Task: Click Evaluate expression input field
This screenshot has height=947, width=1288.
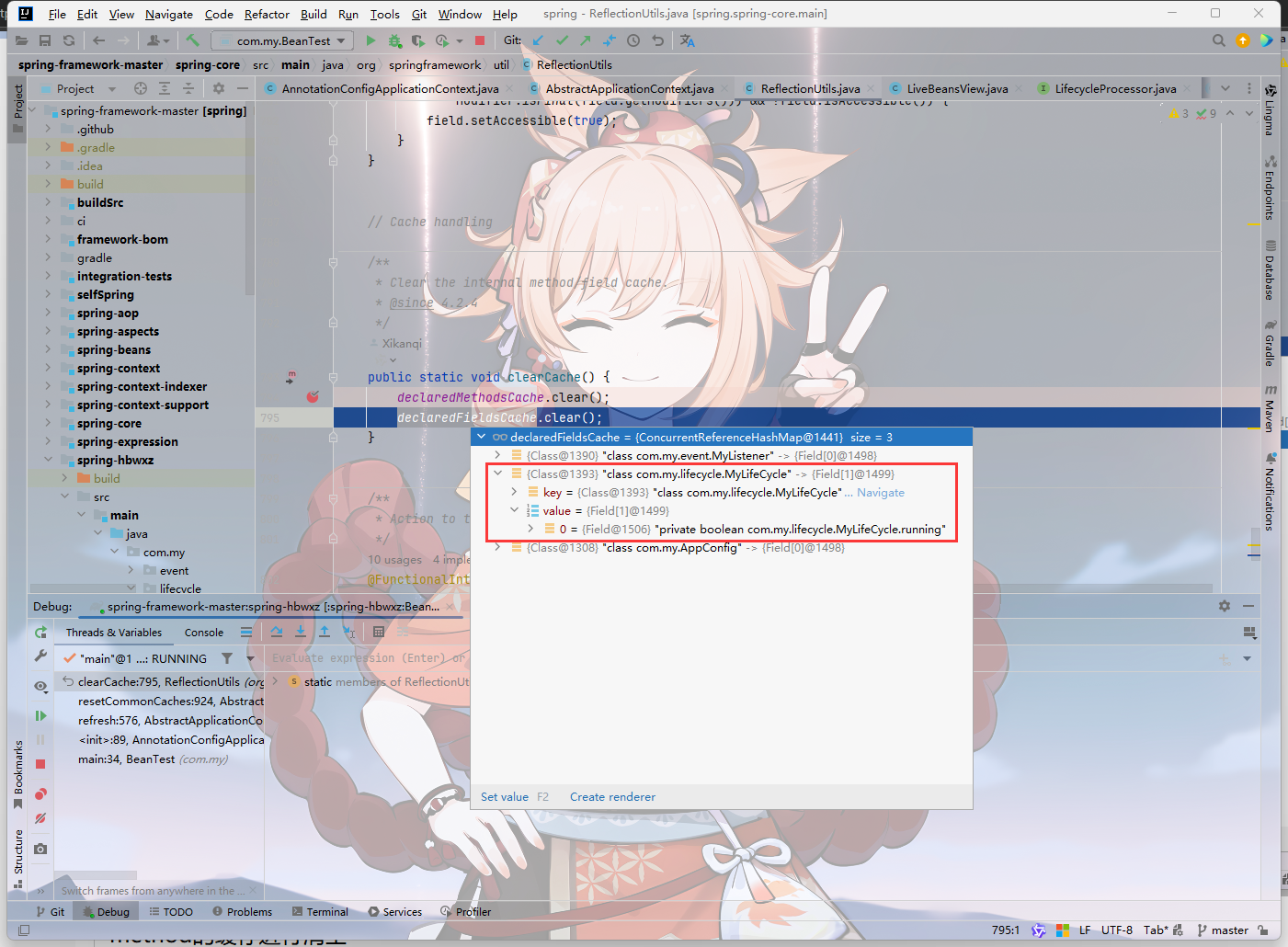Action: click(x=368, y=658)
